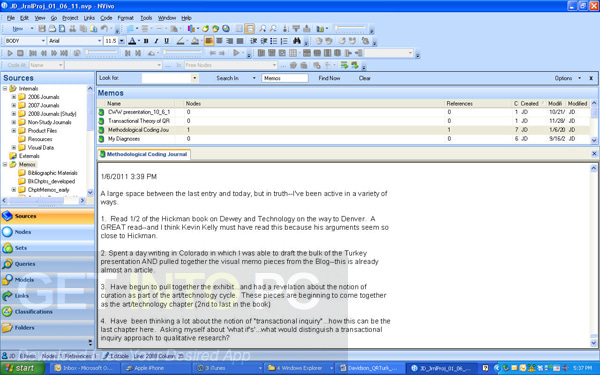
Task: Expand the Visual Data folder
Action: 14,147
